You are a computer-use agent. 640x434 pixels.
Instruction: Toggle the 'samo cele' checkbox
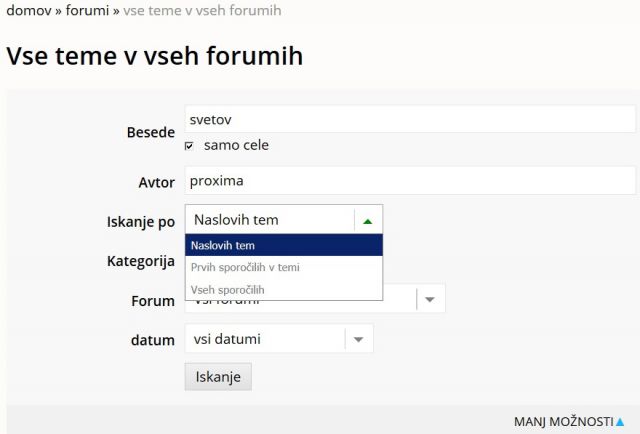(189, 146)
